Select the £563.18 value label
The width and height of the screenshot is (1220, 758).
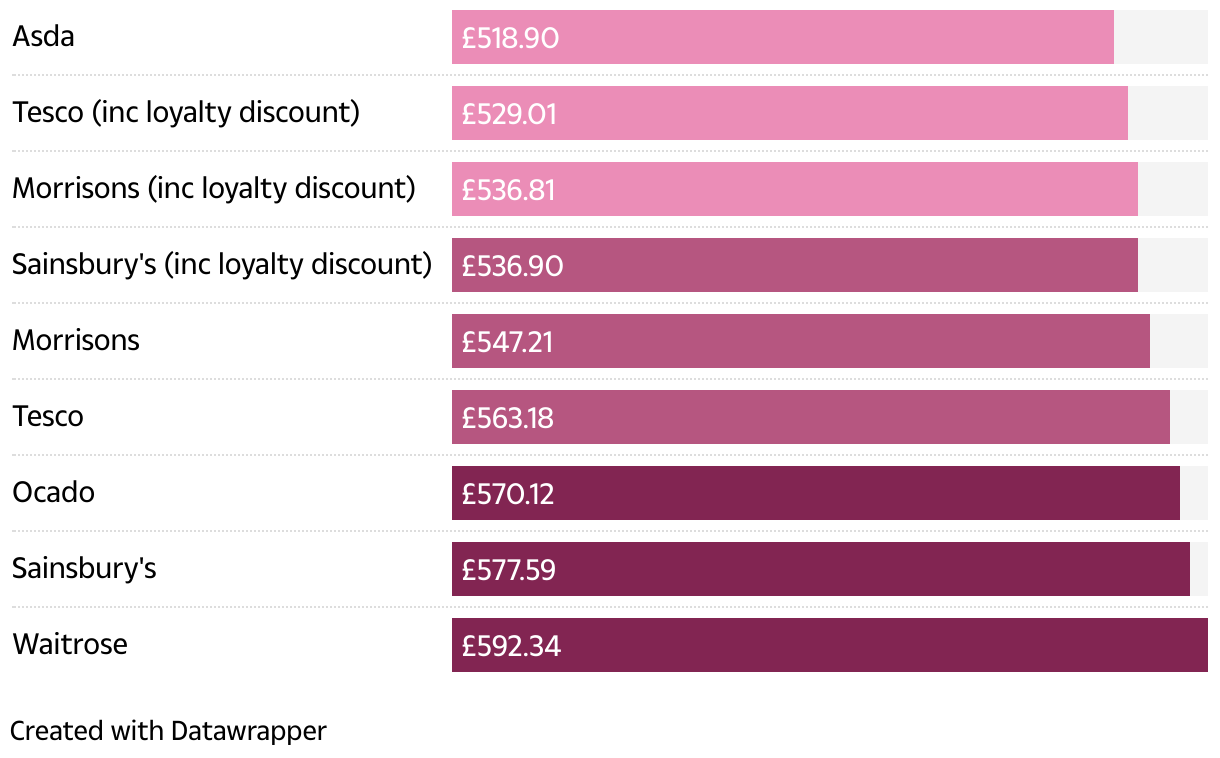point(507,418)
